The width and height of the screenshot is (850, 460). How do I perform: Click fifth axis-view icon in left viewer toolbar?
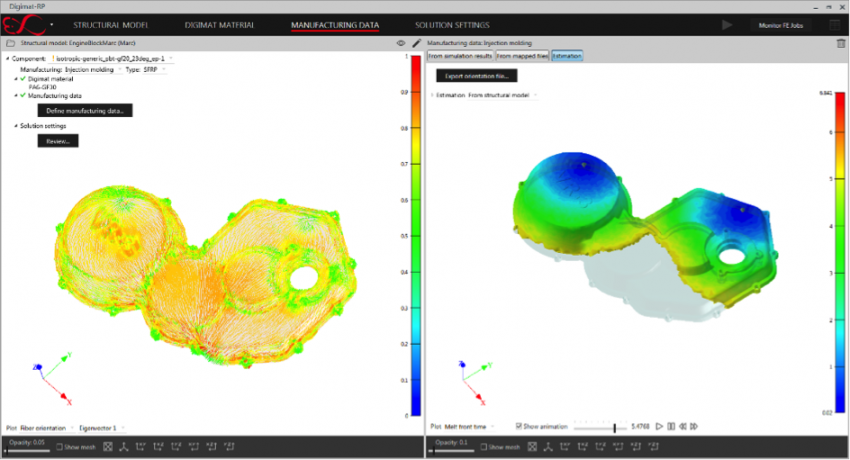tap(211, 446)
